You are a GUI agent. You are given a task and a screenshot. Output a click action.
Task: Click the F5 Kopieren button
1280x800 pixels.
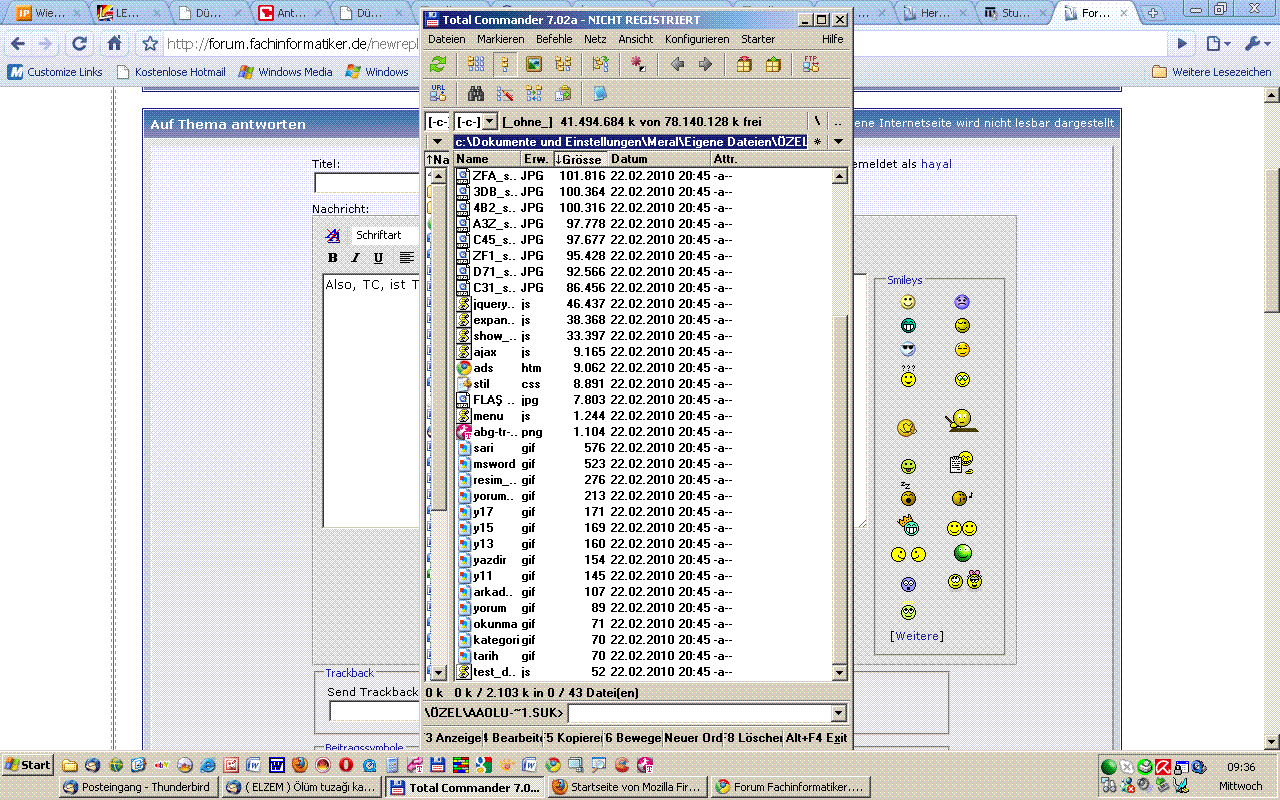(573, 738)
